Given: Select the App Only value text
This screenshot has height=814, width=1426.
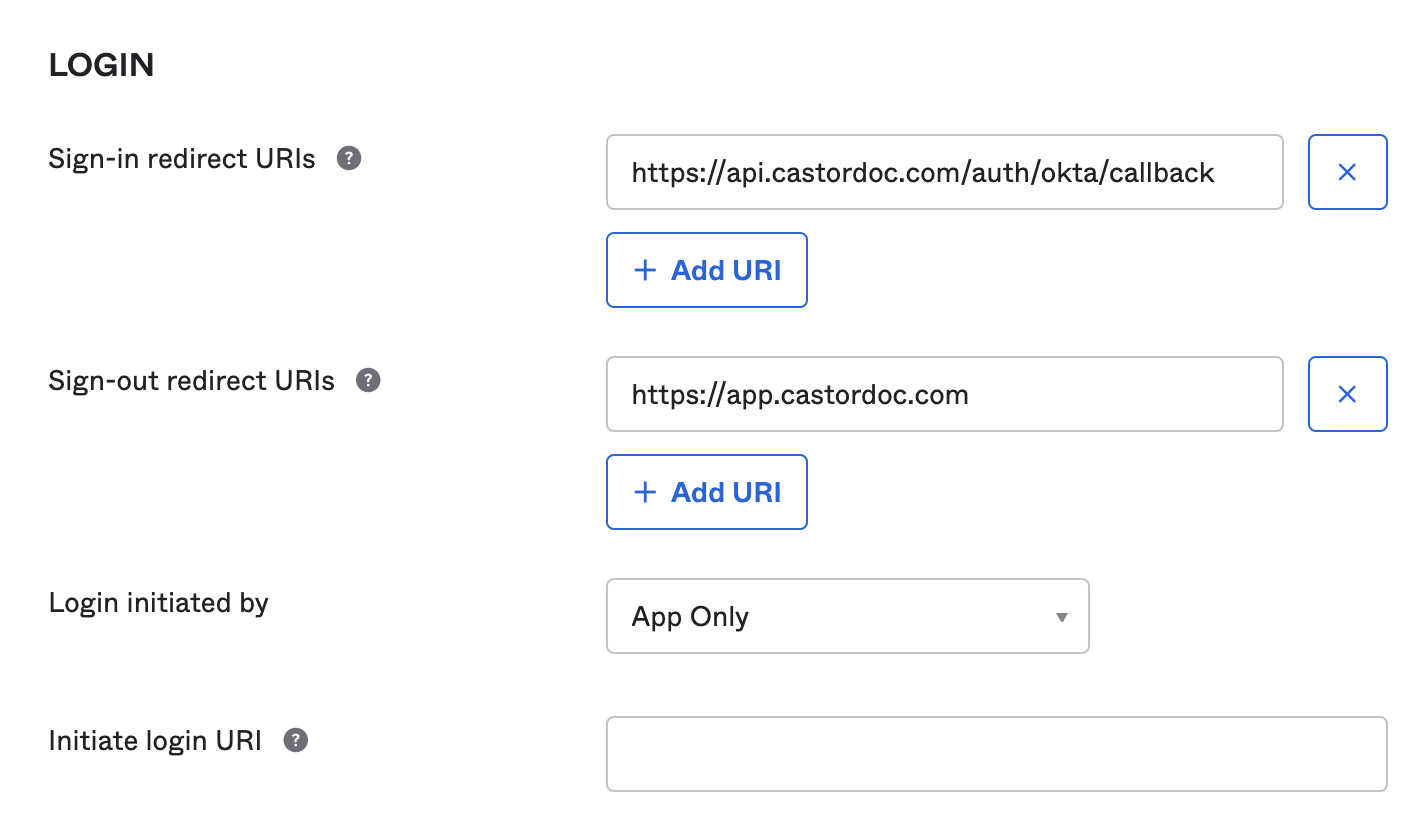Looking at the screenshot, I should click(x=690, y=617).
